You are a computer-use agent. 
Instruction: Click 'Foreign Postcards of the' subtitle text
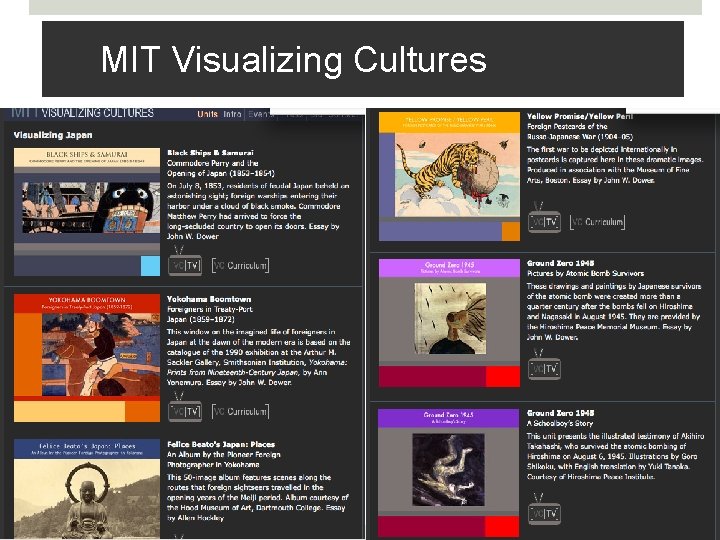point(567,126)
